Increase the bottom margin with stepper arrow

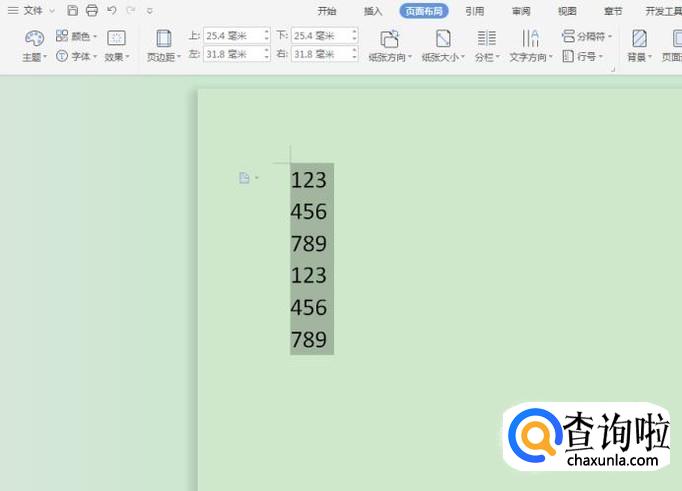coord(354,32)
